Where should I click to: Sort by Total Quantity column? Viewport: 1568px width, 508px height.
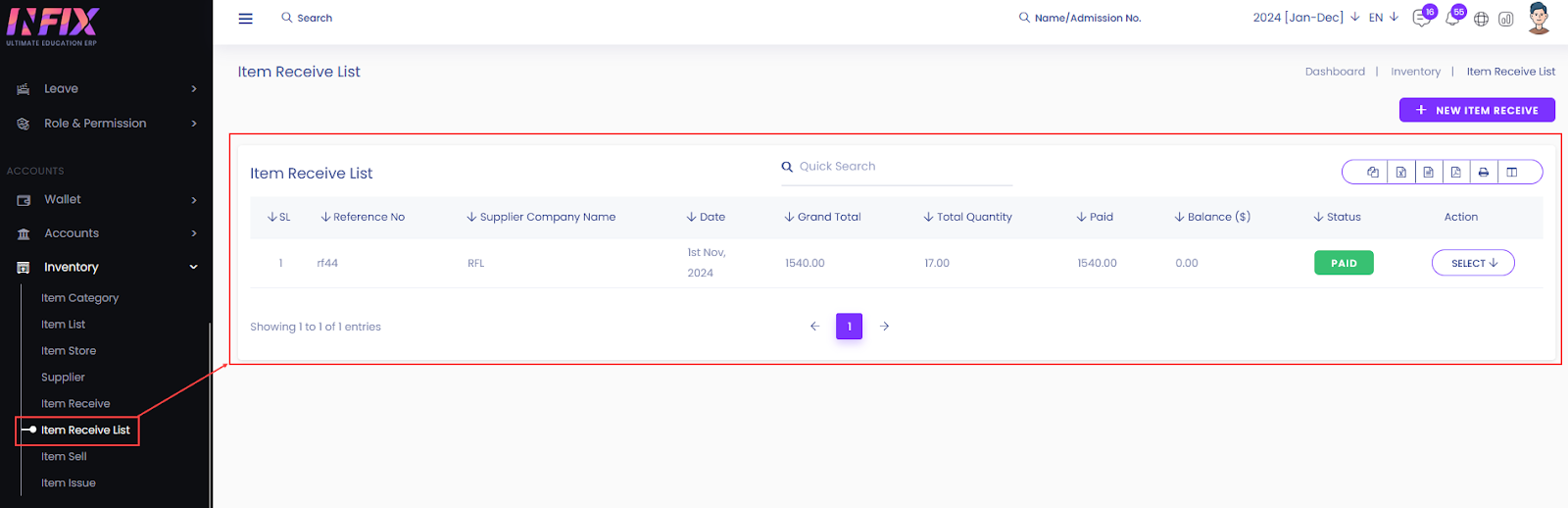[967, 217]
